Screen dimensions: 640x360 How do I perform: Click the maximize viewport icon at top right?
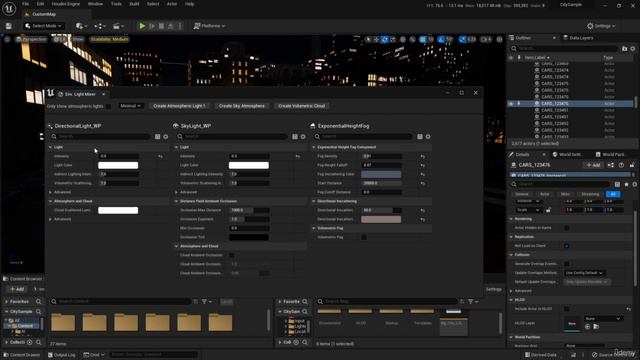click(500, 39)
